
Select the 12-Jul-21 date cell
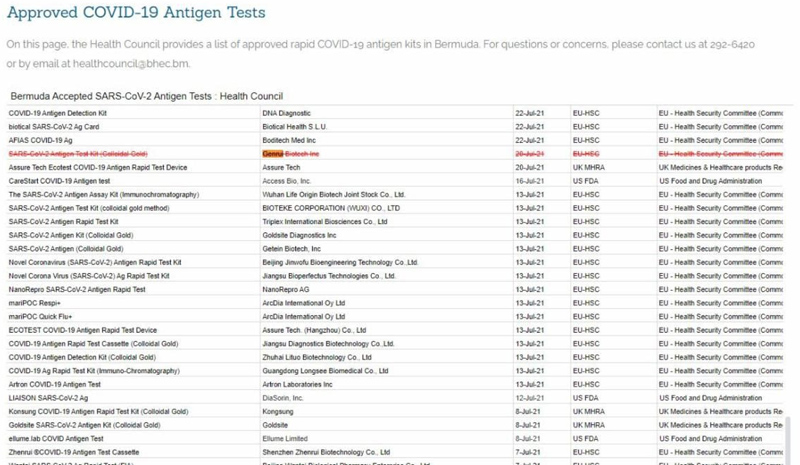tap(528, 397)
